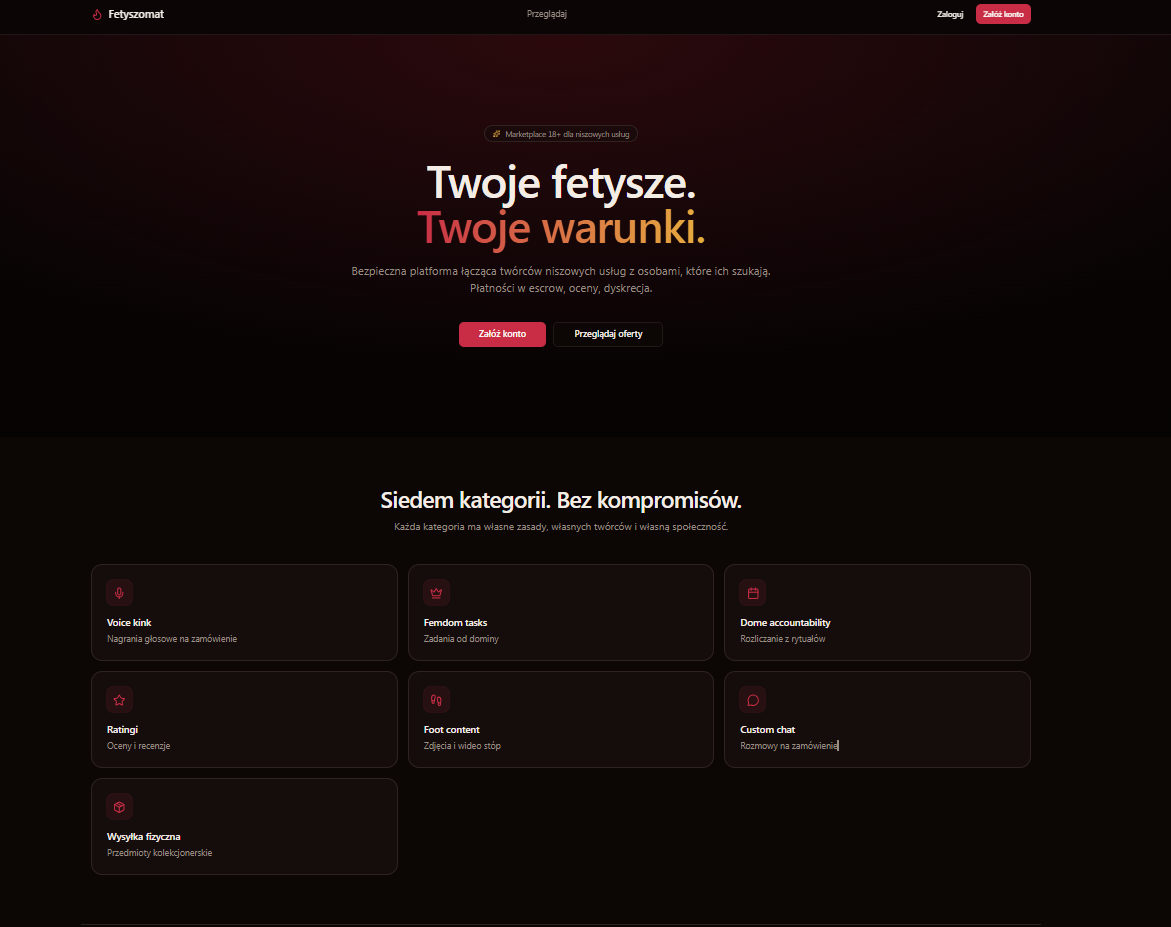
Task: Click the text 'Nagrania głosowe na zamówienie'
Action: (x=172, y=639)
